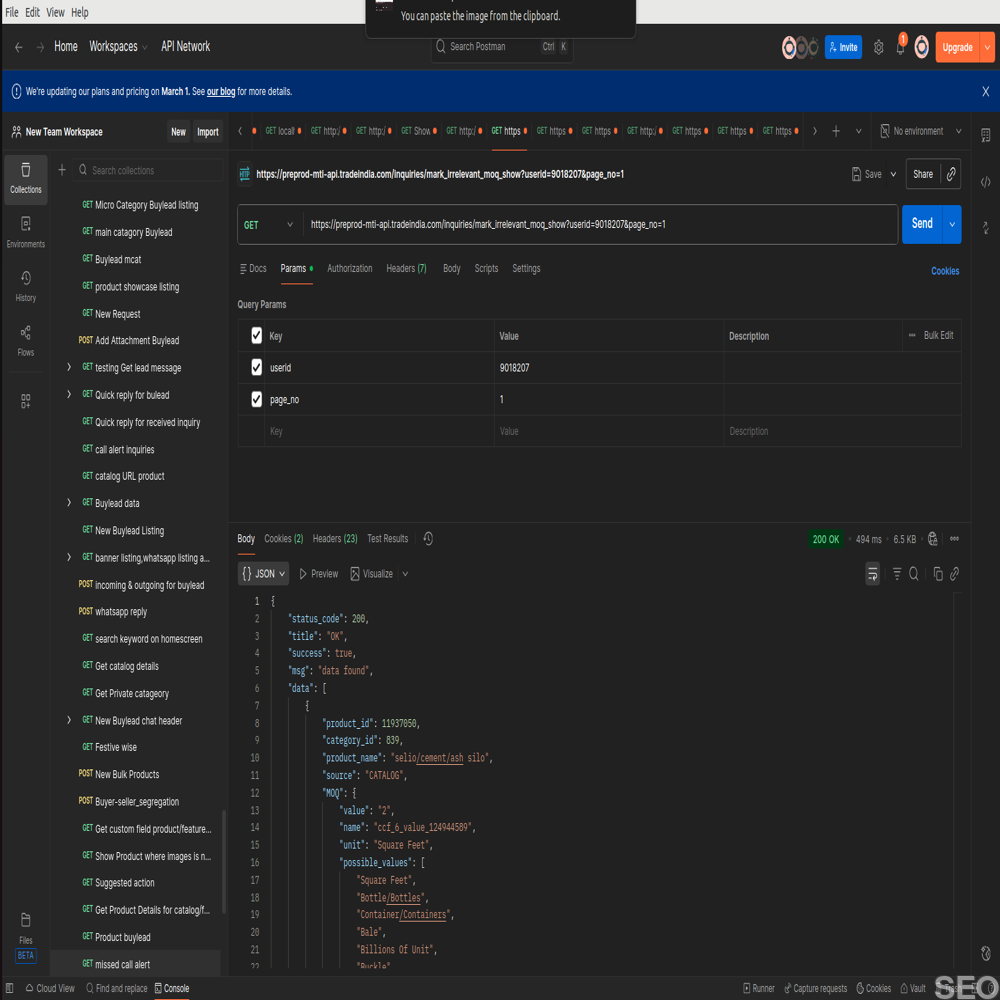The height and width of the screenshot is (1000, 1000).
Task: Open the No environment dropdown
Action: [x=920, y=131]
